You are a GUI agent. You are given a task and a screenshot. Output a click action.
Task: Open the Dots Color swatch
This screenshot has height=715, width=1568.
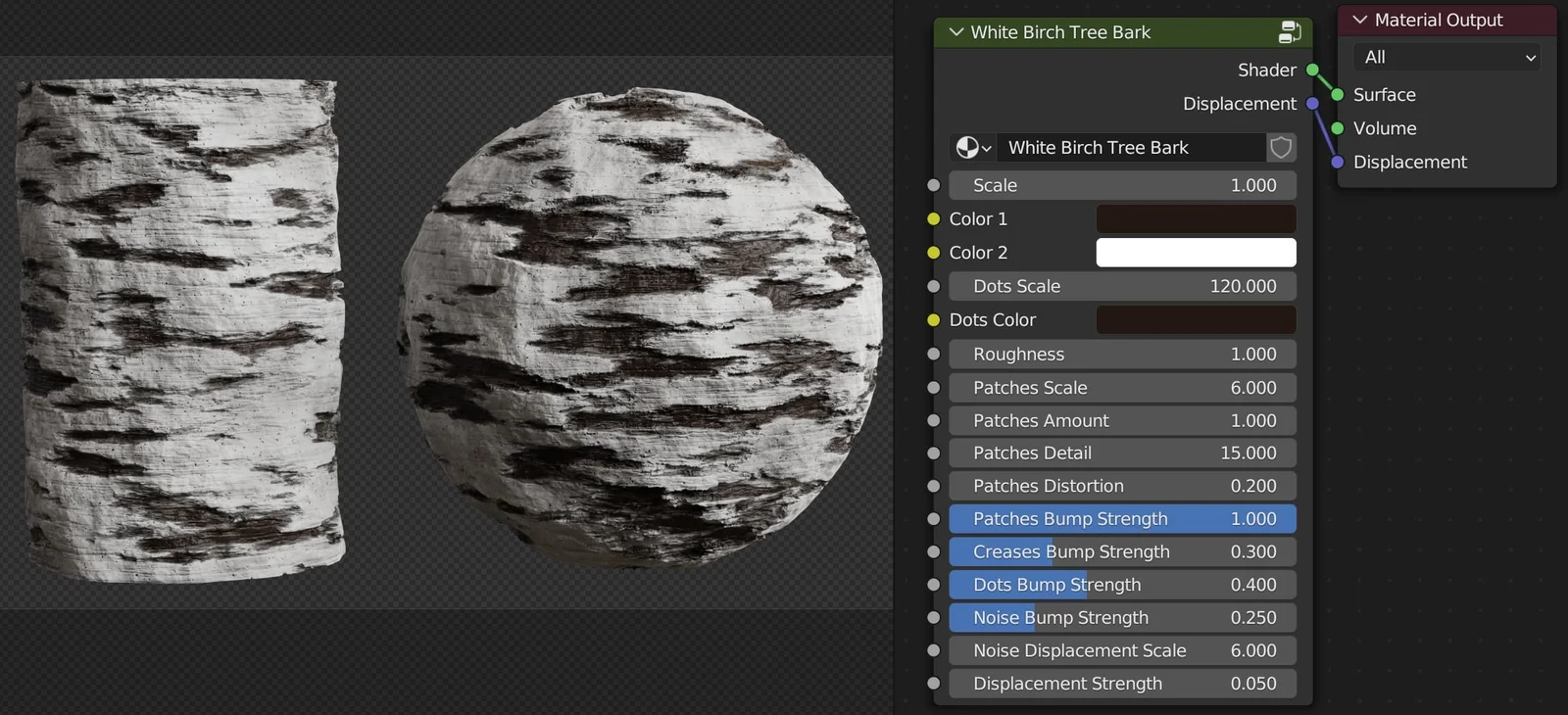point(1196,320)
